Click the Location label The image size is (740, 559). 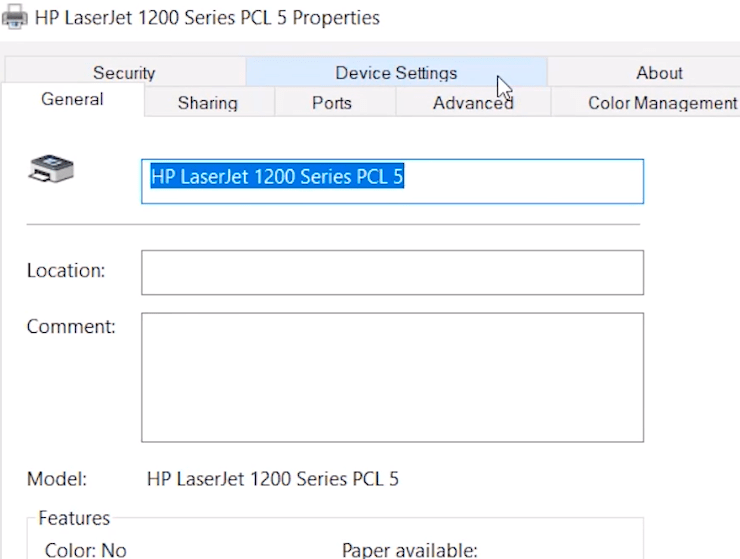click(66, 271)
